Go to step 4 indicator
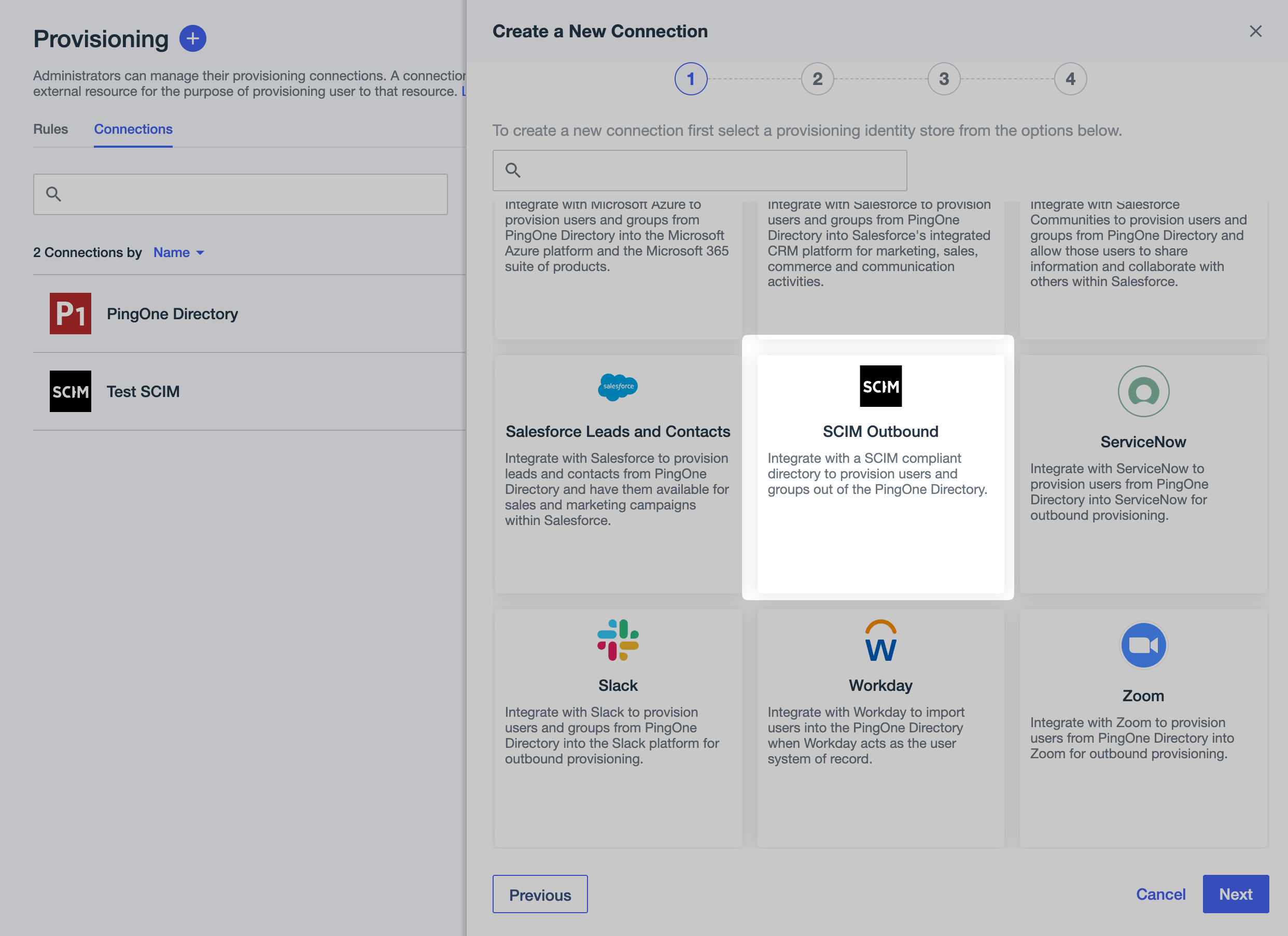Viewport: 1288px width, 936px height. [1070, 79]
